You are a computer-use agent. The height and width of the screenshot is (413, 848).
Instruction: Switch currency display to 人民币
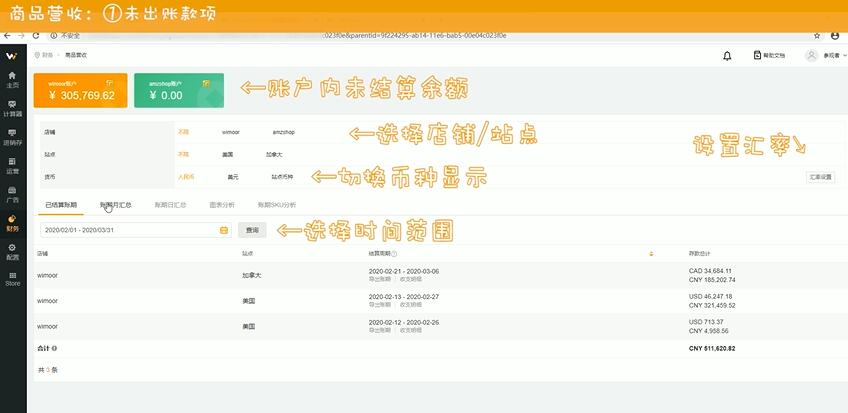186,177
